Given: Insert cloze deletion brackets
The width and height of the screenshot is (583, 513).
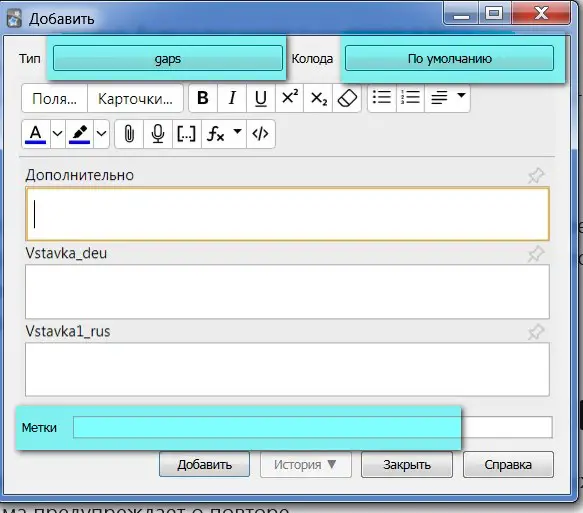Looking at the screenshot, I should pyautogui.click(x=187, y=134).
